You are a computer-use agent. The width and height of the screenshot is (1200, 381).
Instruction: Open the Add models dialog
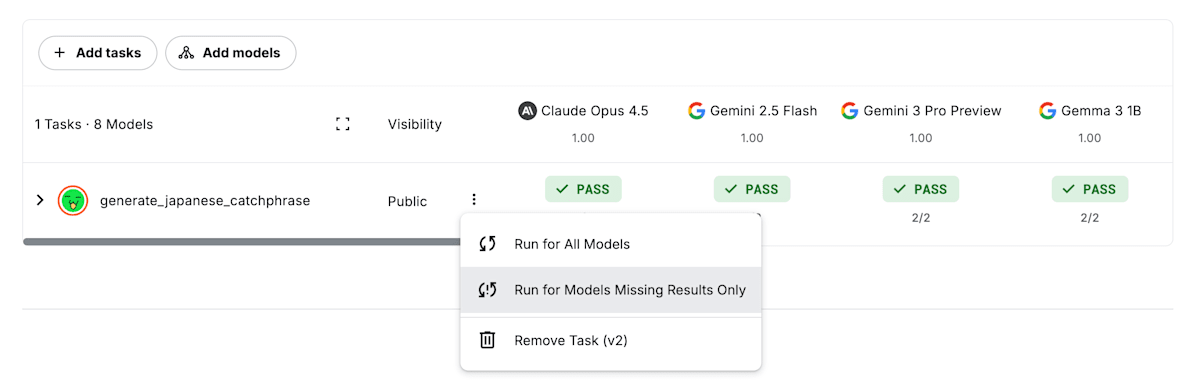click(x=230, y=53)
